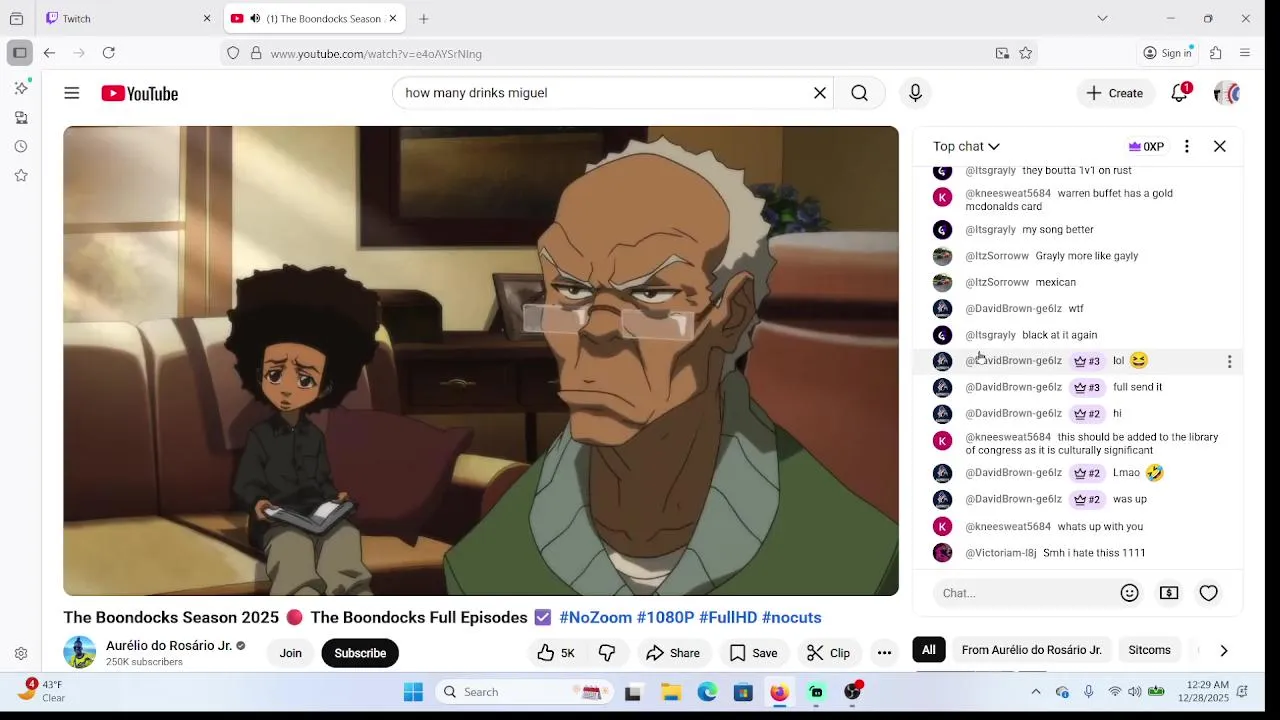Clip the video with scissors button
1280x720 pixels.
829,653
